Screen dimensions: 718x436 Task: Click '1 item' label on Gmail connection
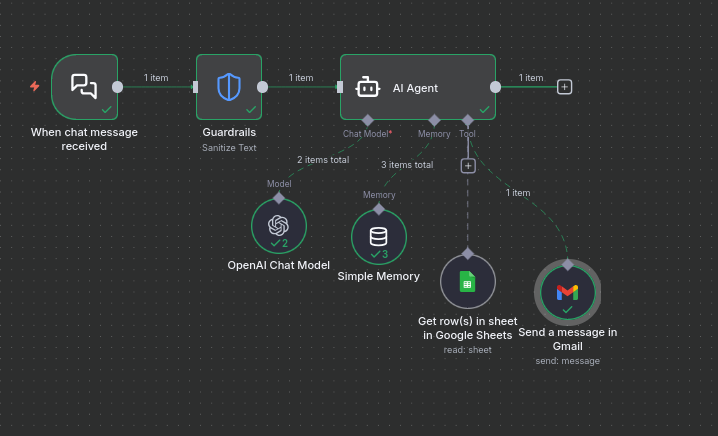tap(518, 193)
